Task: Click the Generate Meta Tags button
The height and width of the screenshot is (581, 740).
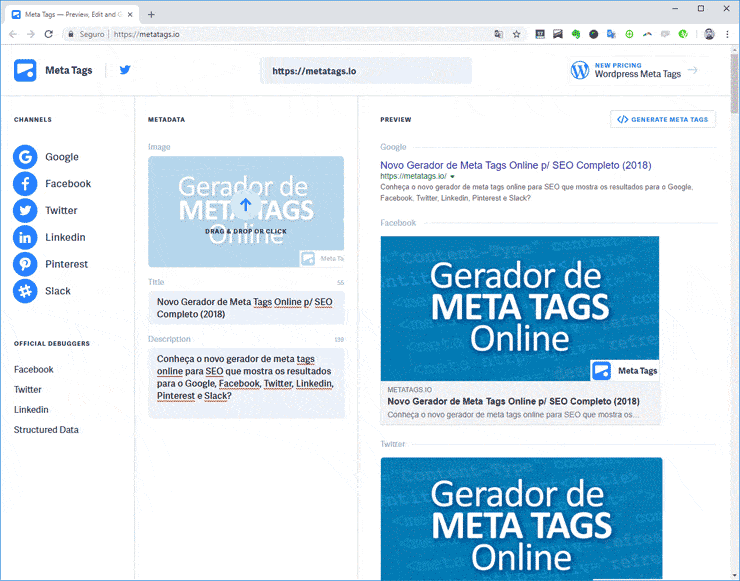Action: coord(663,119)
